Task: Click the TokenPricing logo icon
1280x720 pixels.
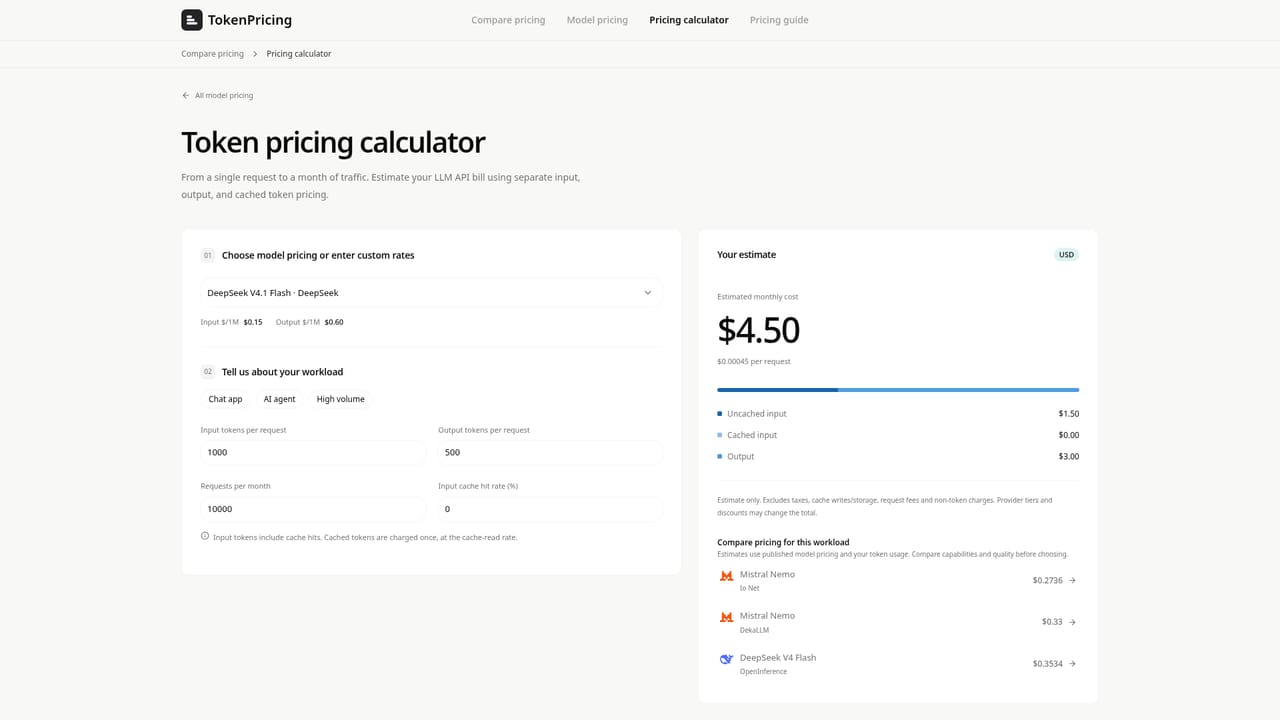Action: (191, 20)
